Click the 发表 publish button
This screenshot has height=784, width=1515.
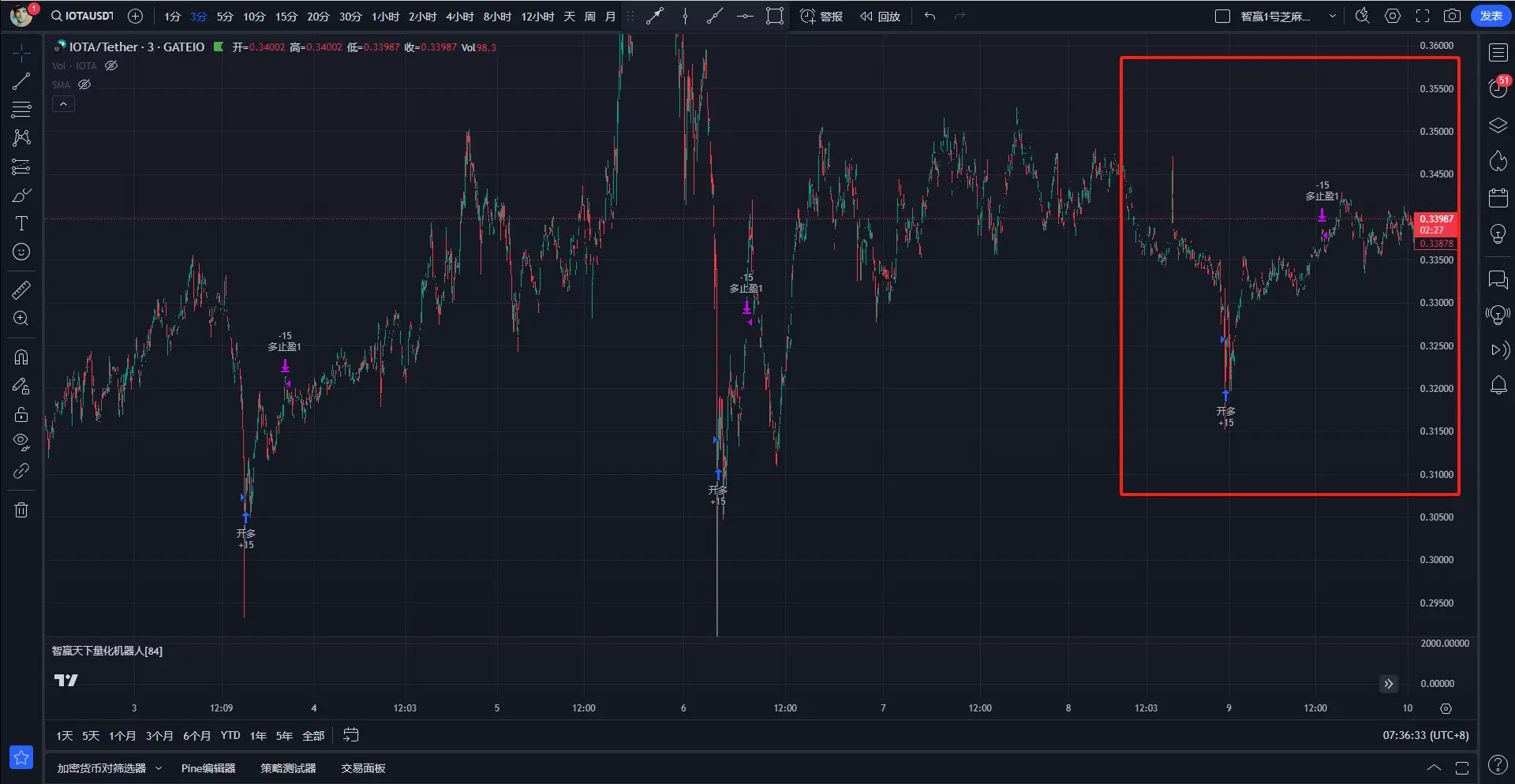1491,16
